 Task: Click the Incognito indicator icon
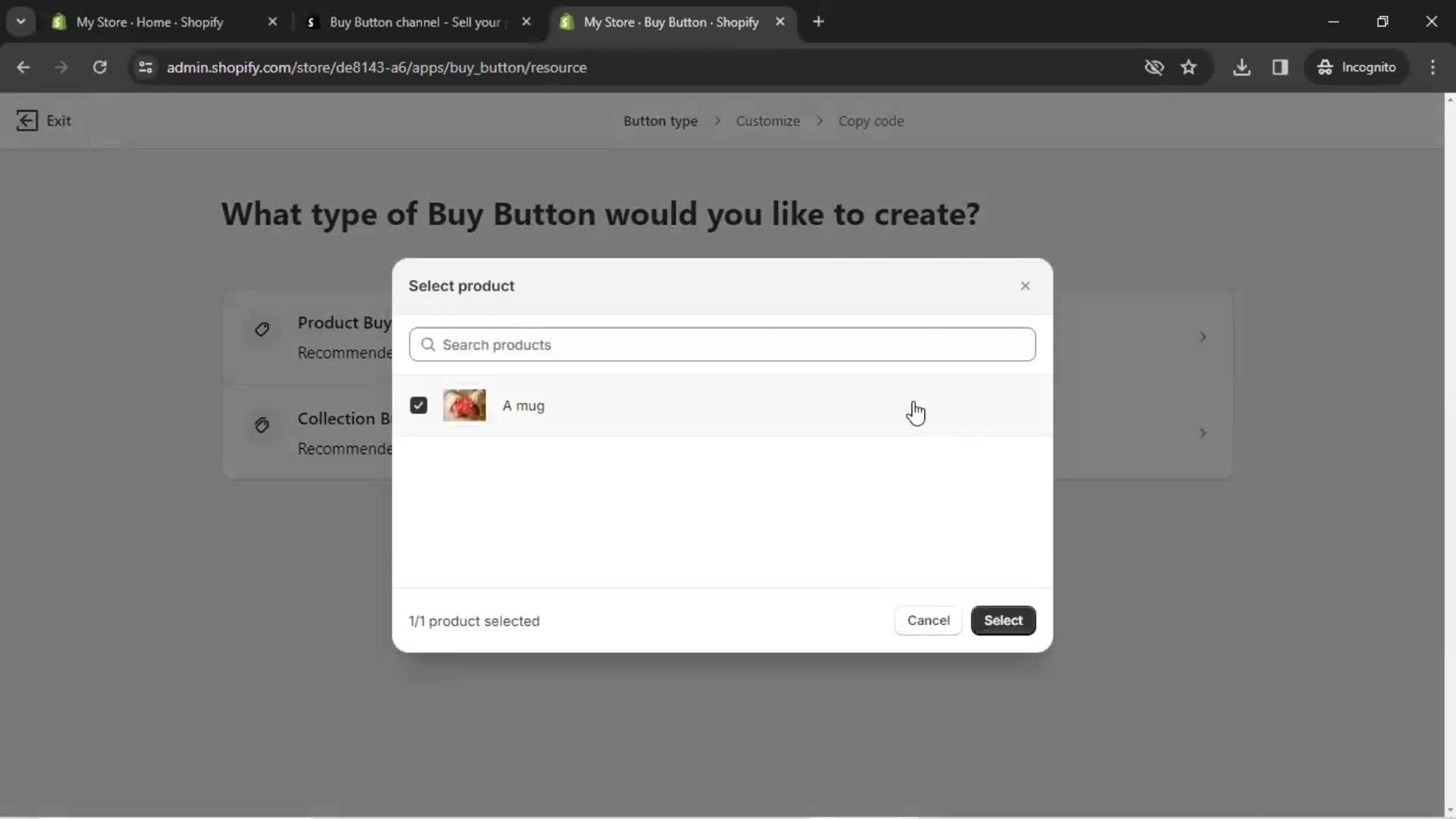1324,67
